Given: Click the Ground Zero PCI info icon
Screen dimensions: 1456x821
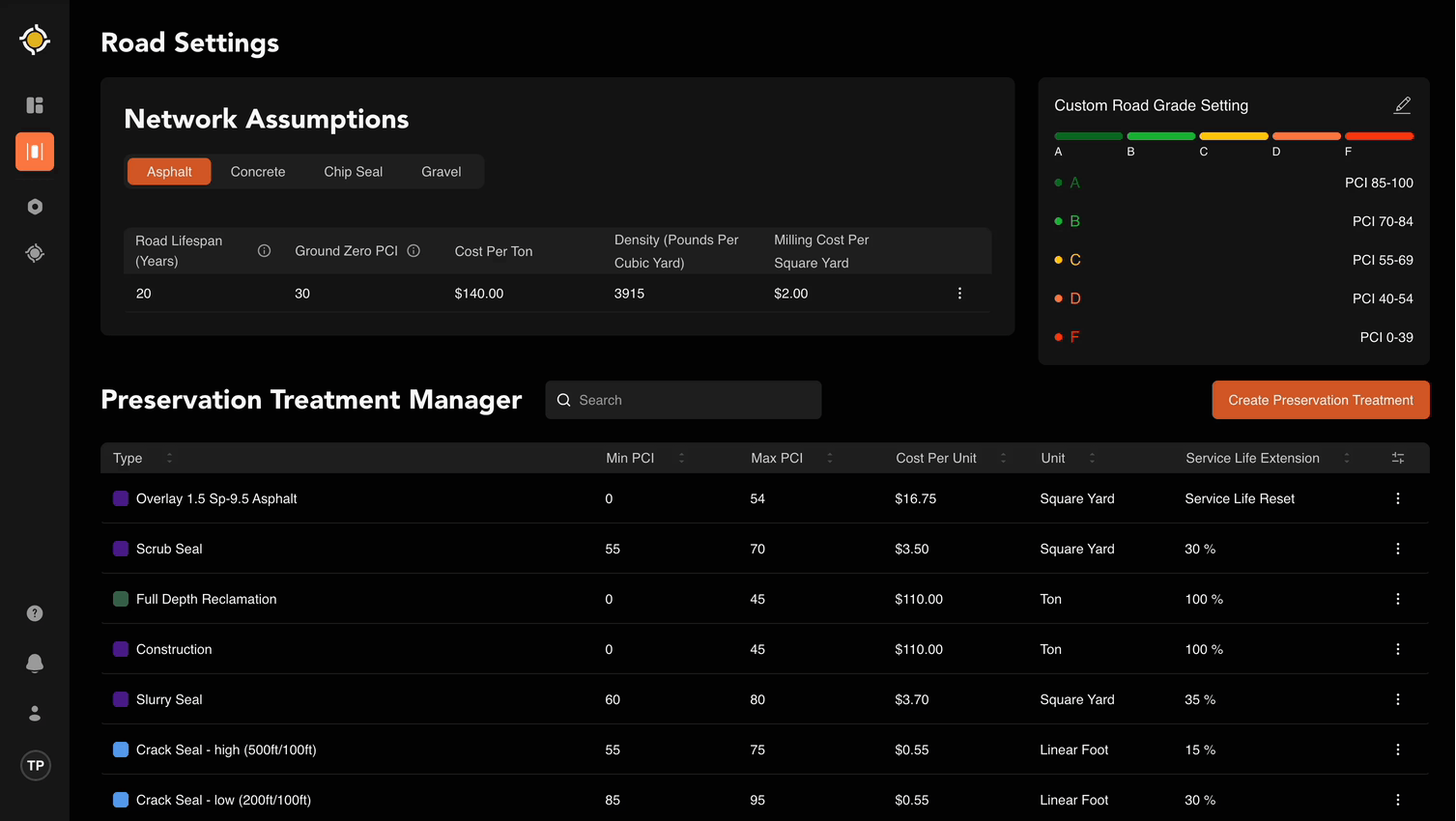Looking at the screenshot, I should point(414,251).
